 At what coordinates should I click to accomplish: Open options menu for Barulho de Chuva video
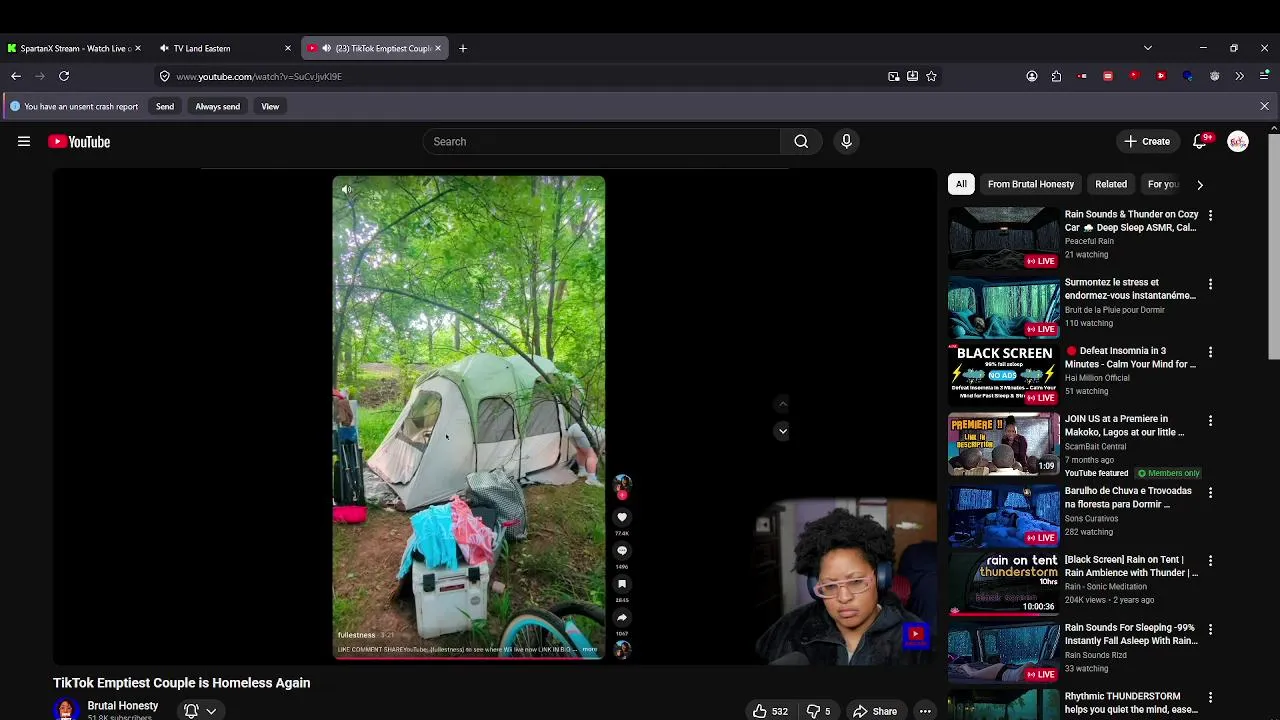coord(1210,492)
